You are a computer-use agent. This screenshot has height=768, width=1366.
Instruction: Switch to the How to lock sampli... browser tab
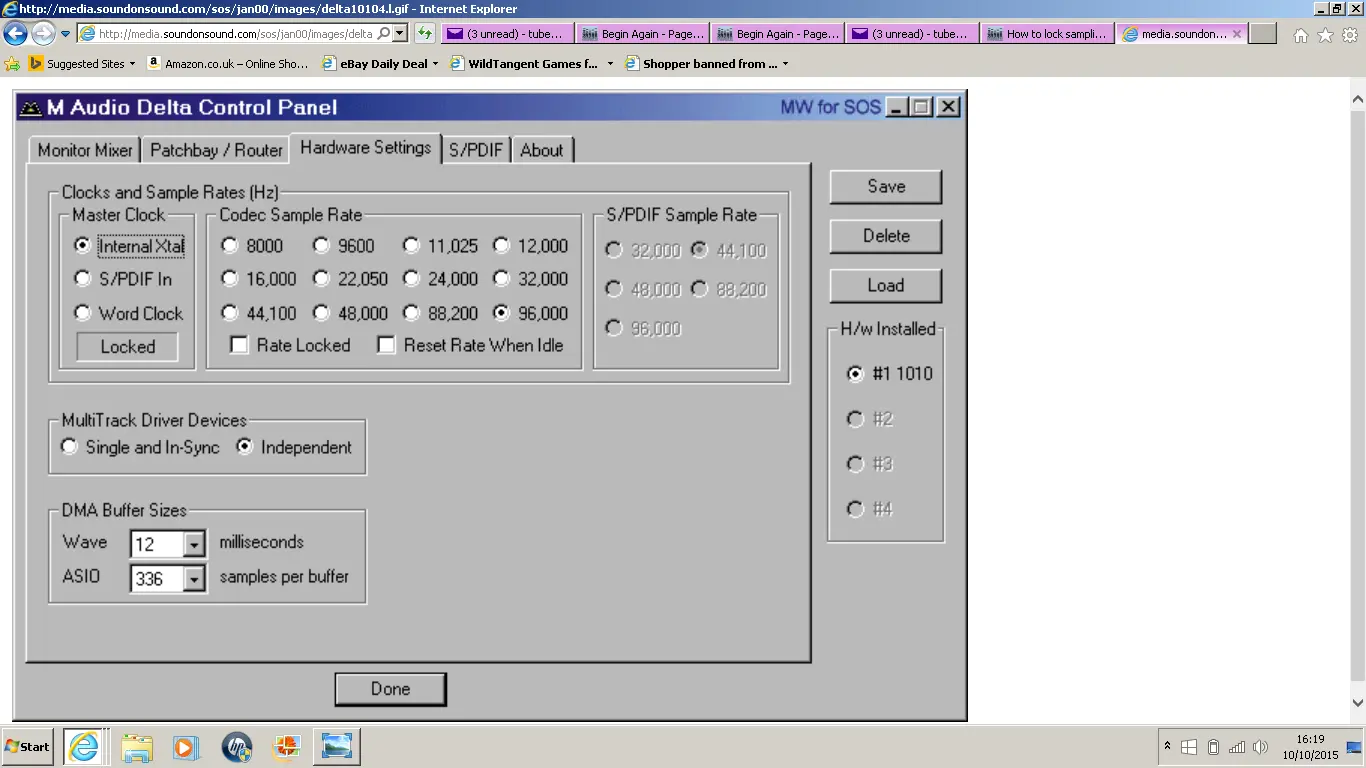(x=1048, y=33)
